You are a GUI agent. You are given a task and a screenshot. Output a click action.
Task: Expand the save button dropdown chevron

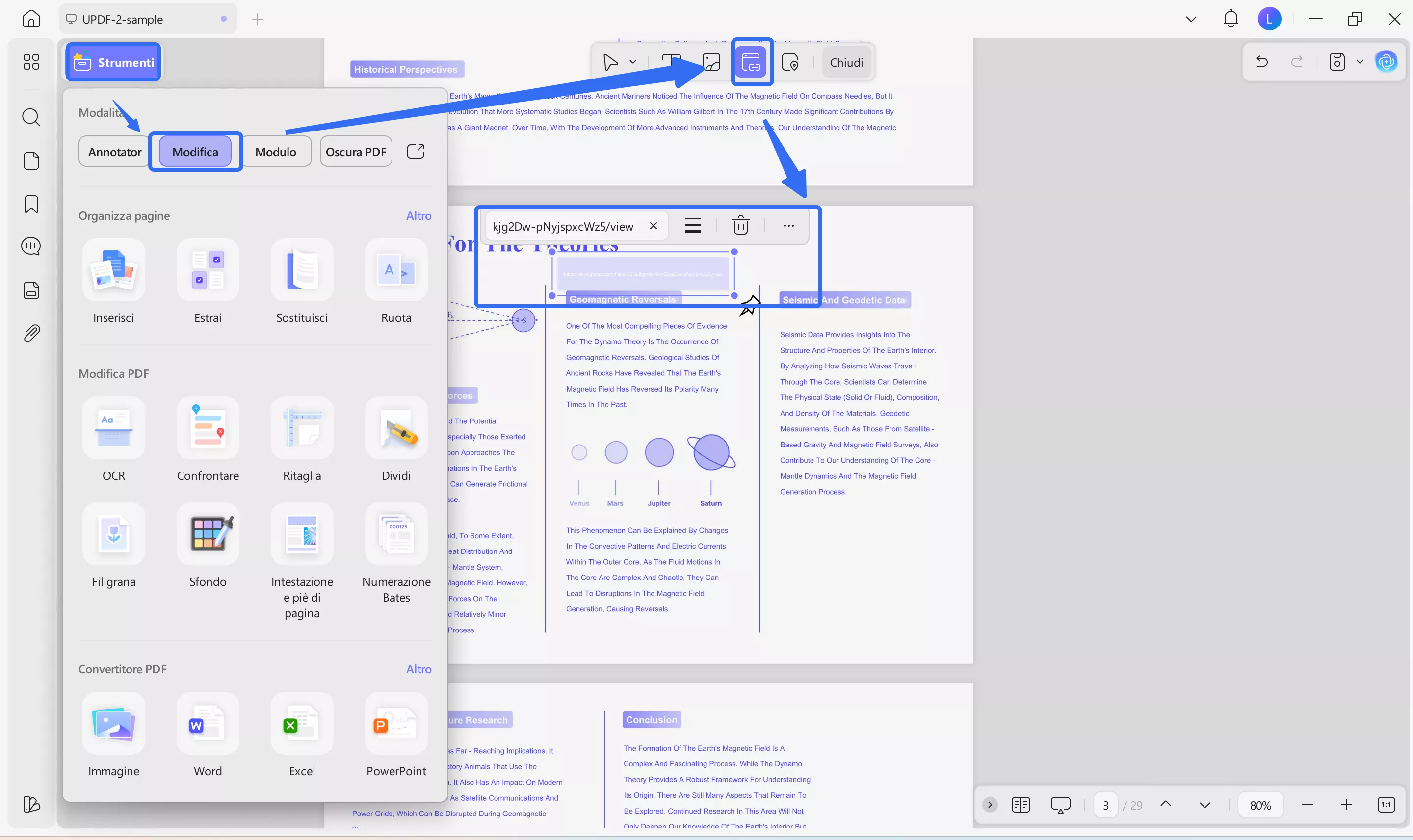click(1361, 62)
